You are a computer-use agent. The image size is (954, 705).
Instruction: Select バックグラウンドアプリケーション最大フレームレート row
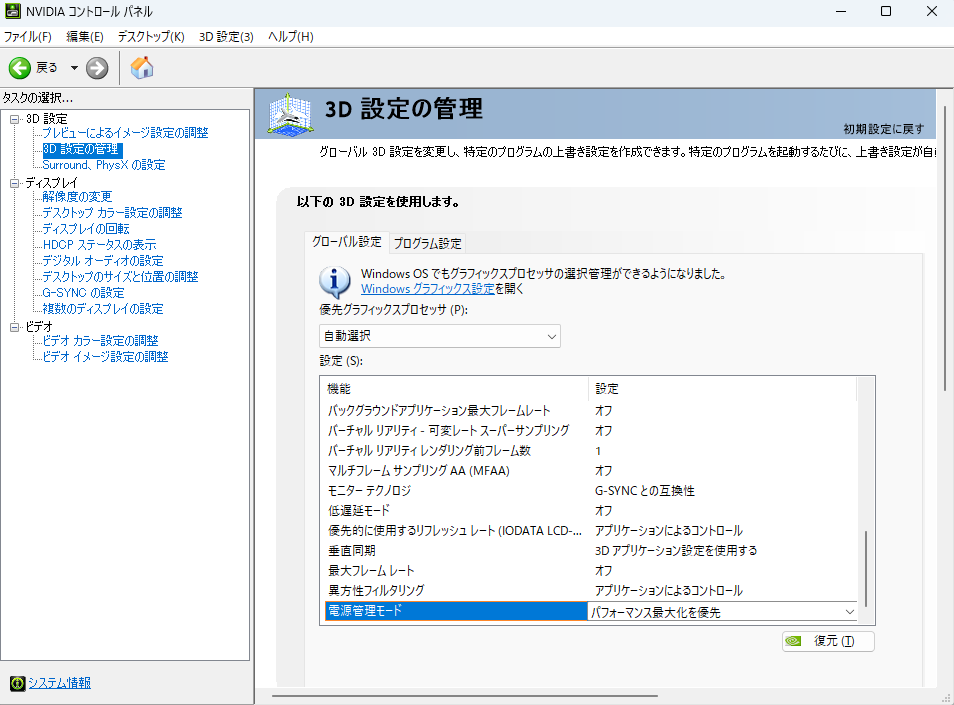pyautogui.click(x=590, y=411)
